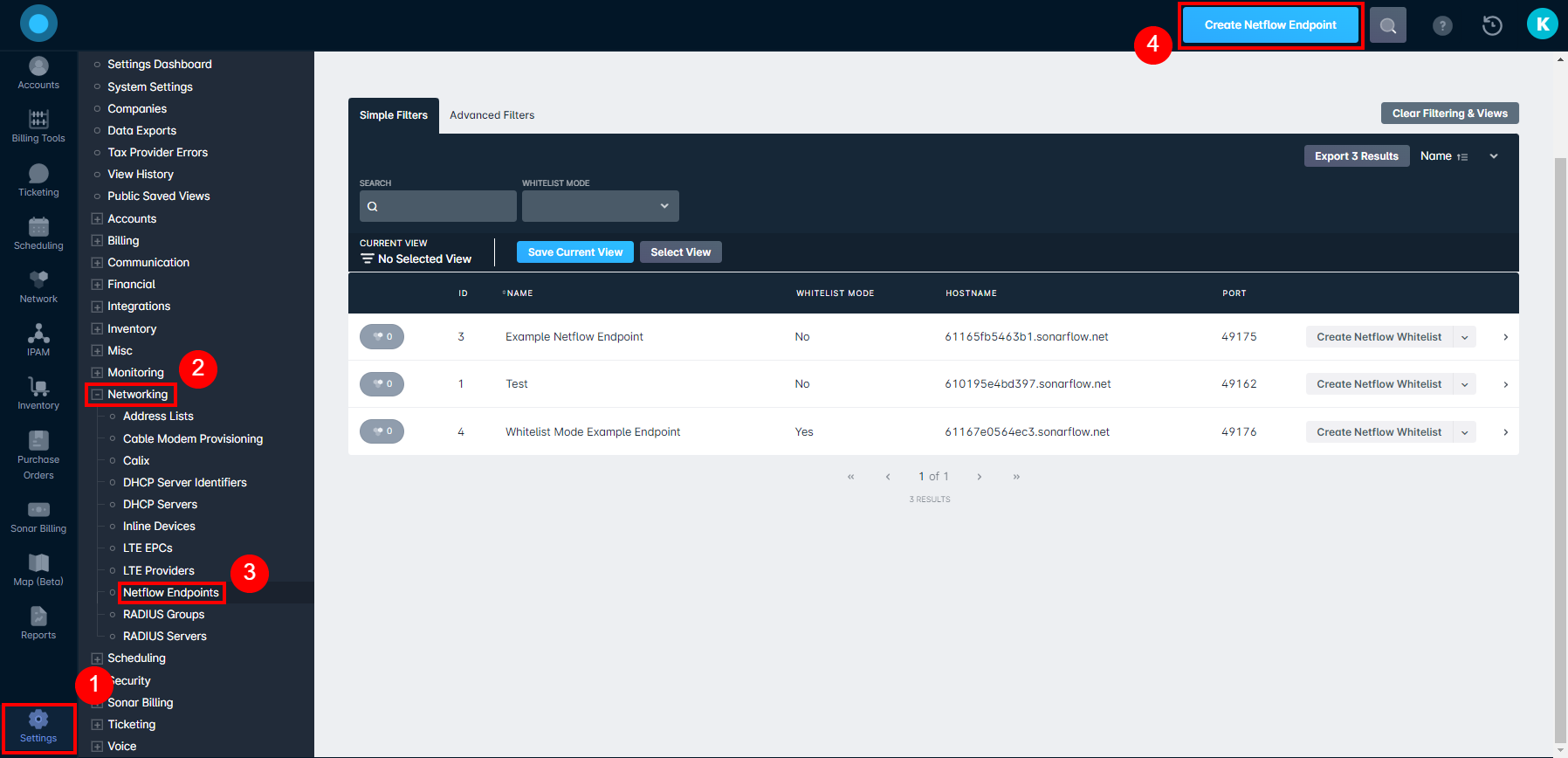Click Select View button
Viewport: 1568px width, 758px height.
[x=681, y=252]
